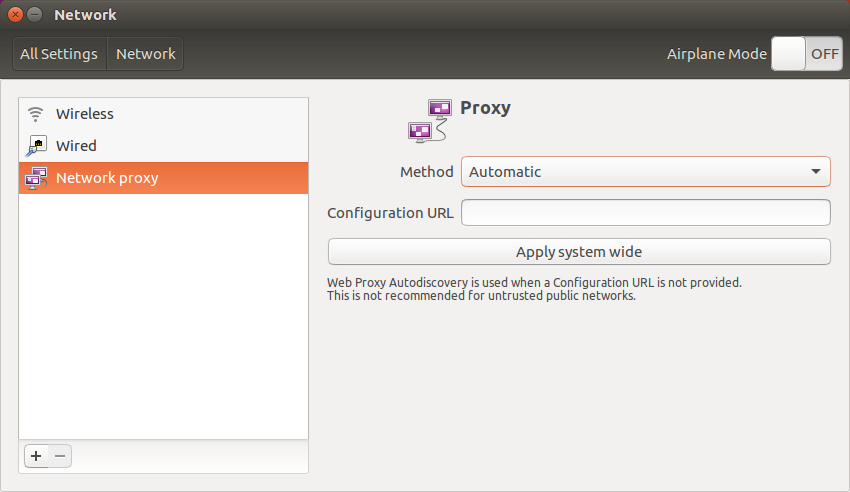
Task: Click the Wi-Fi signal icon beside Wireless
Action: coord(36,114)
